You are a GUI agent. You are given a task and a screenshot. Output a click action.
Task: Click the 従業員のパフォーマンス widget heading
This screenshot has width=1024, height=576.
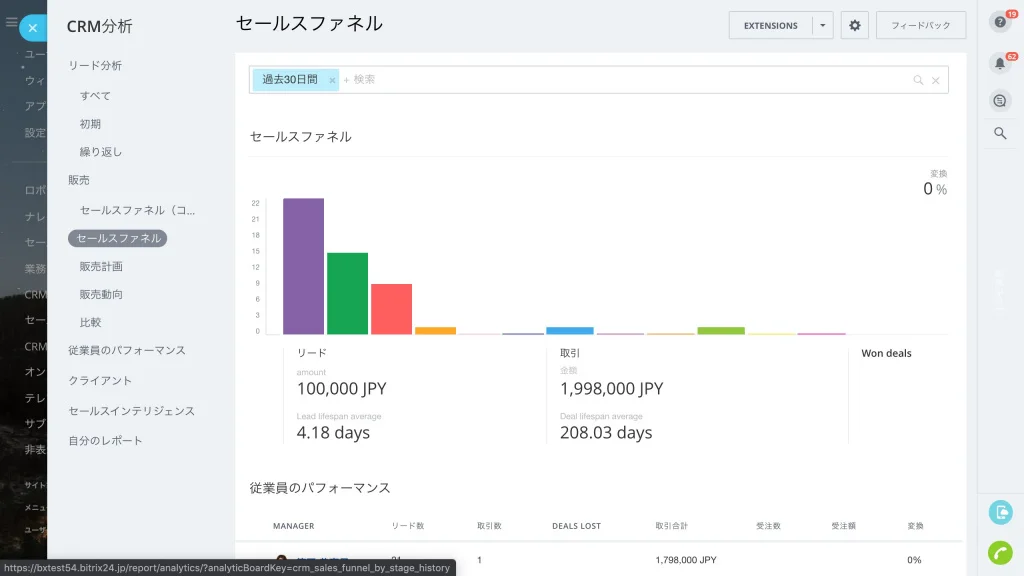tap(320, 488)
